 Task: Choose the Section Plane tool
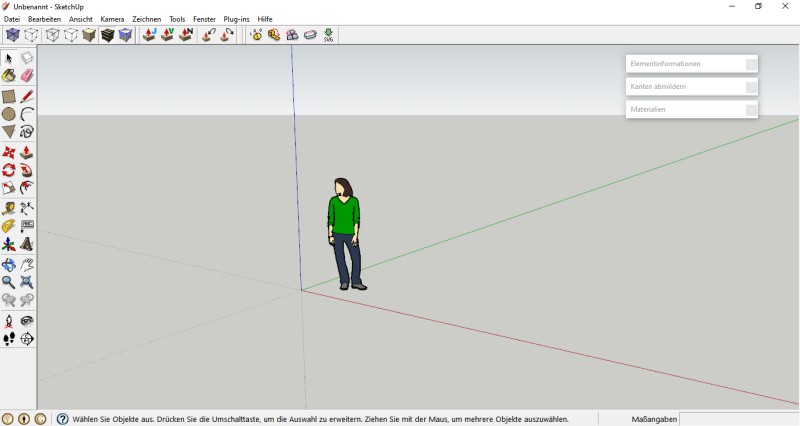click(27, 339)
